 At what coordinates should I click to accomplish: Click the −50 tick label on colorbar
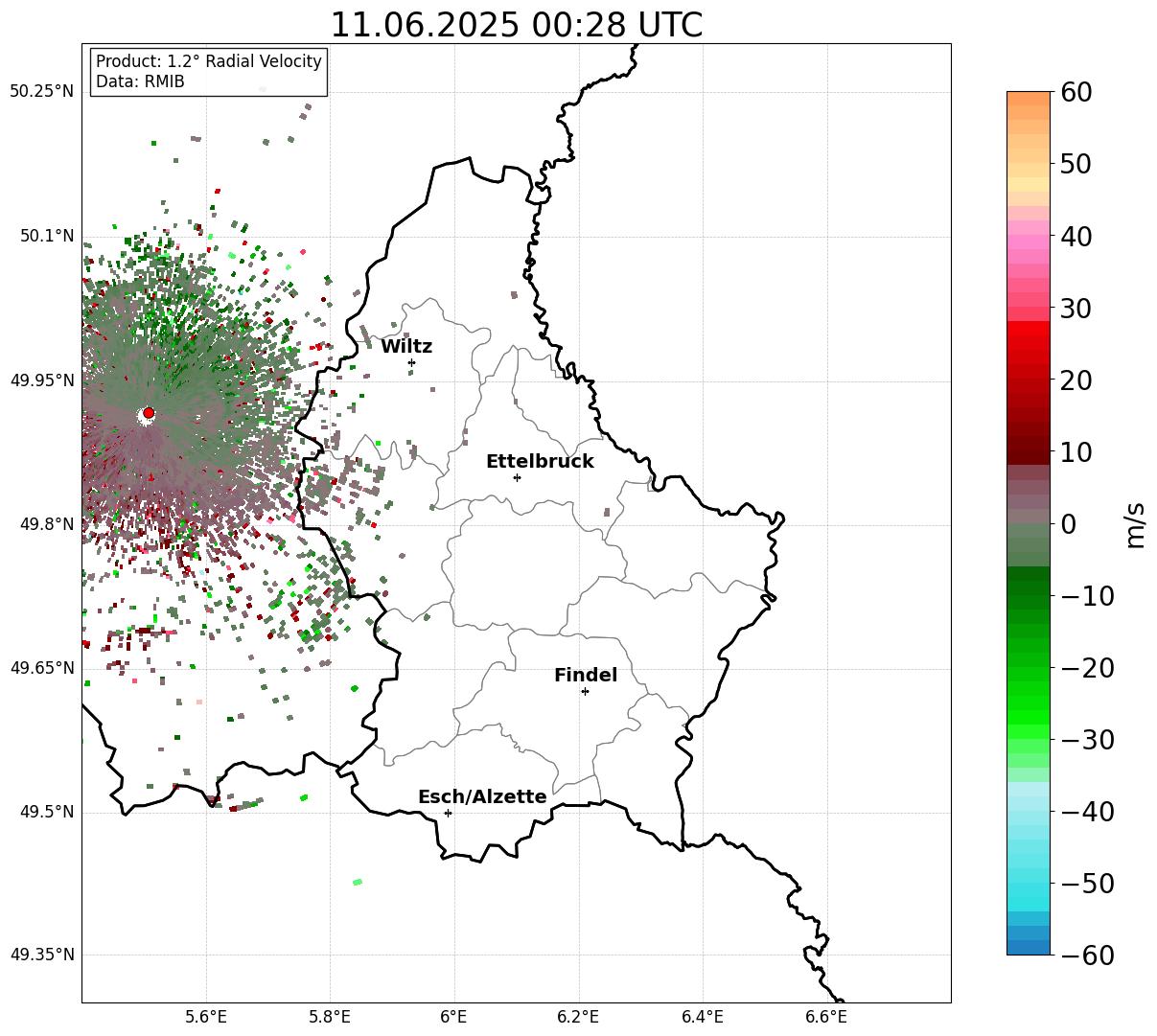tap(1087, 884)
